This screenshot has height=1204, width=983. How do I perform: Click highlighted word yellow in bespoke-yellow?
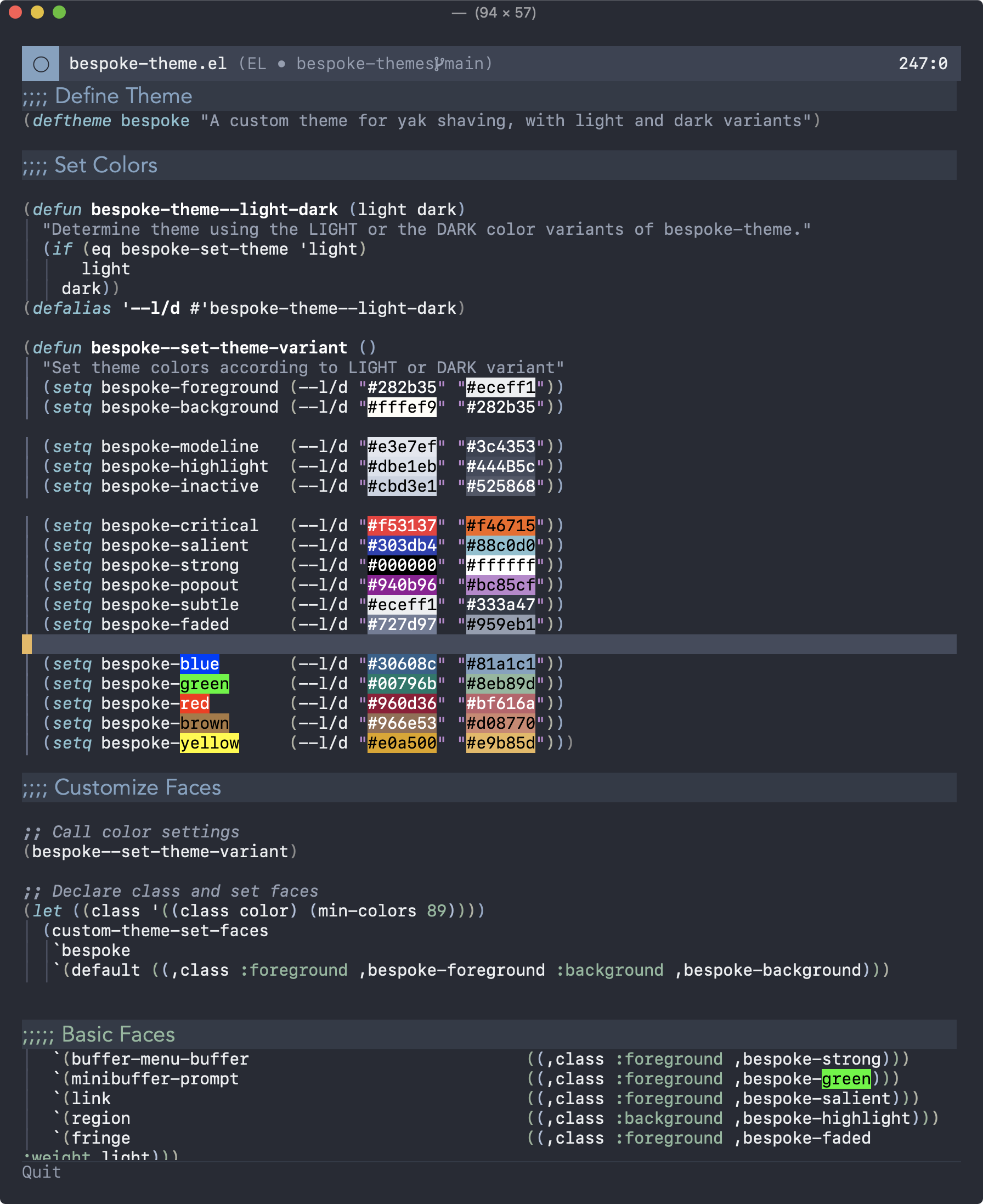[210, 743]
